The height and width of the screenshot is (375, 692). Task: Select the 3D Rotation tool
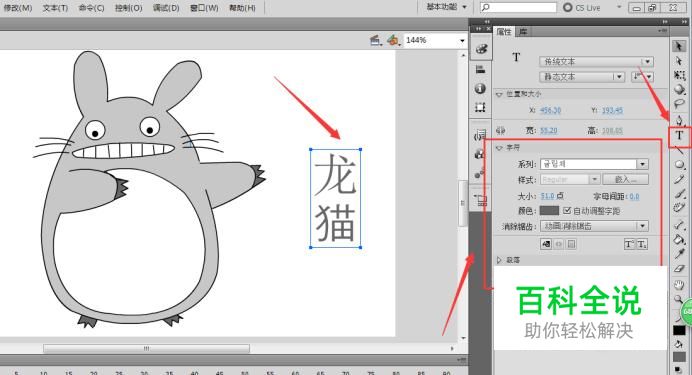point(679,90)
